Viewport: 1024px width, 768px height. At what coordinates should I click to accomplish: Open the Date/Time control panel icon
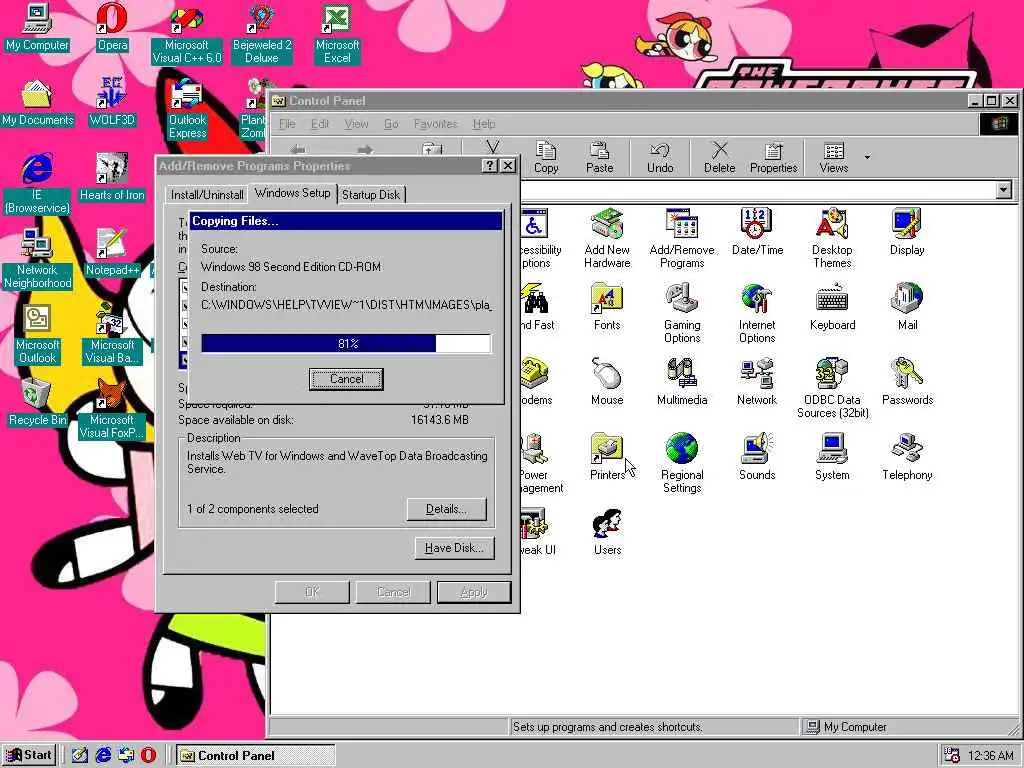click(x=757, y=232)
